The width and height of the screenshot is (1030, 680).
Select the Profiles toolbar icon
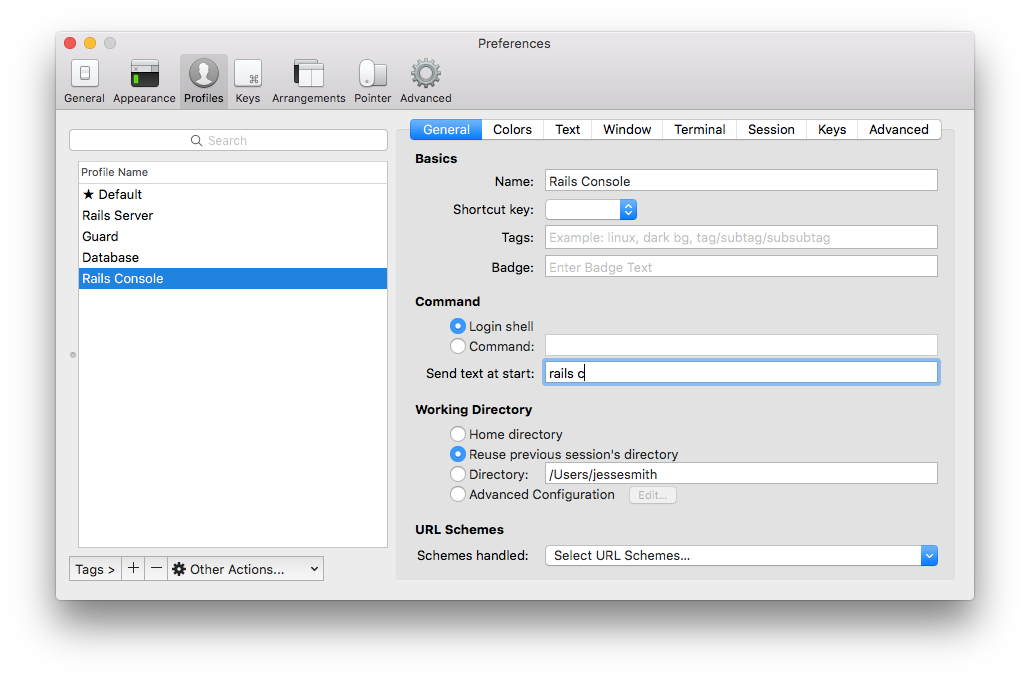point(204,81)
